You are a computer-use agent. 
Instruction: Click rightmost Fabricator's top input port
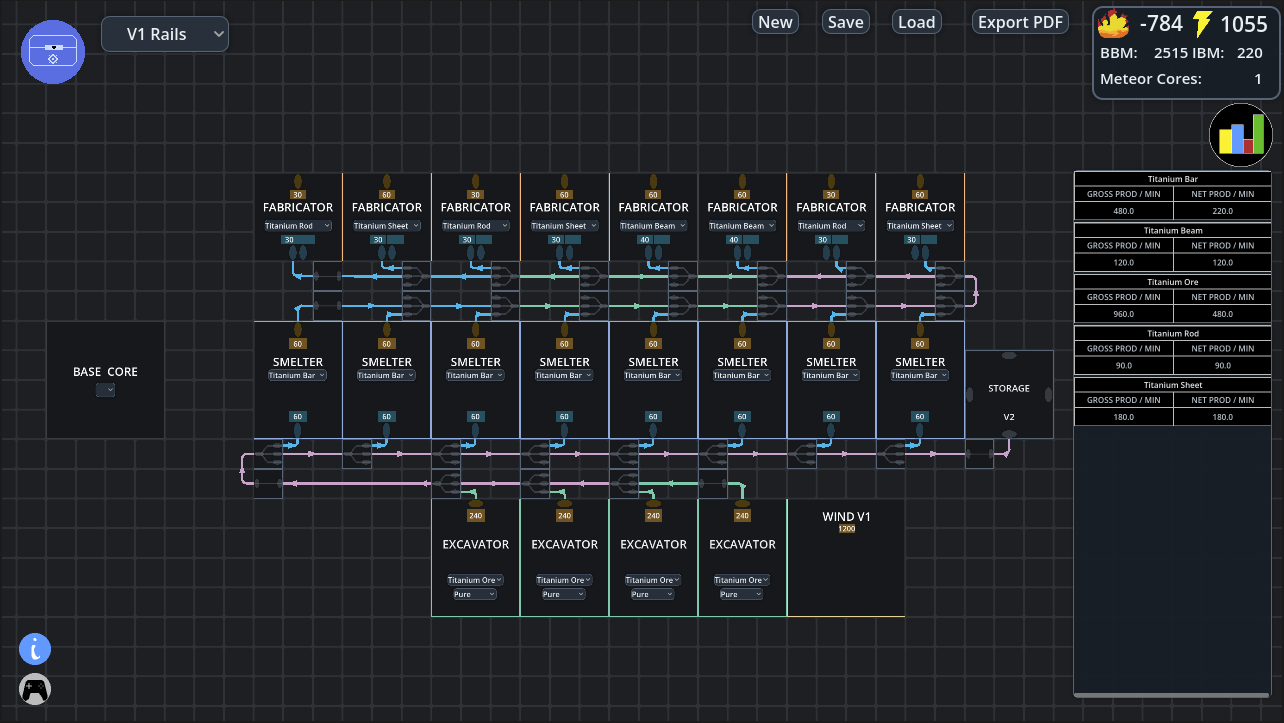click(x=920, y=181)
